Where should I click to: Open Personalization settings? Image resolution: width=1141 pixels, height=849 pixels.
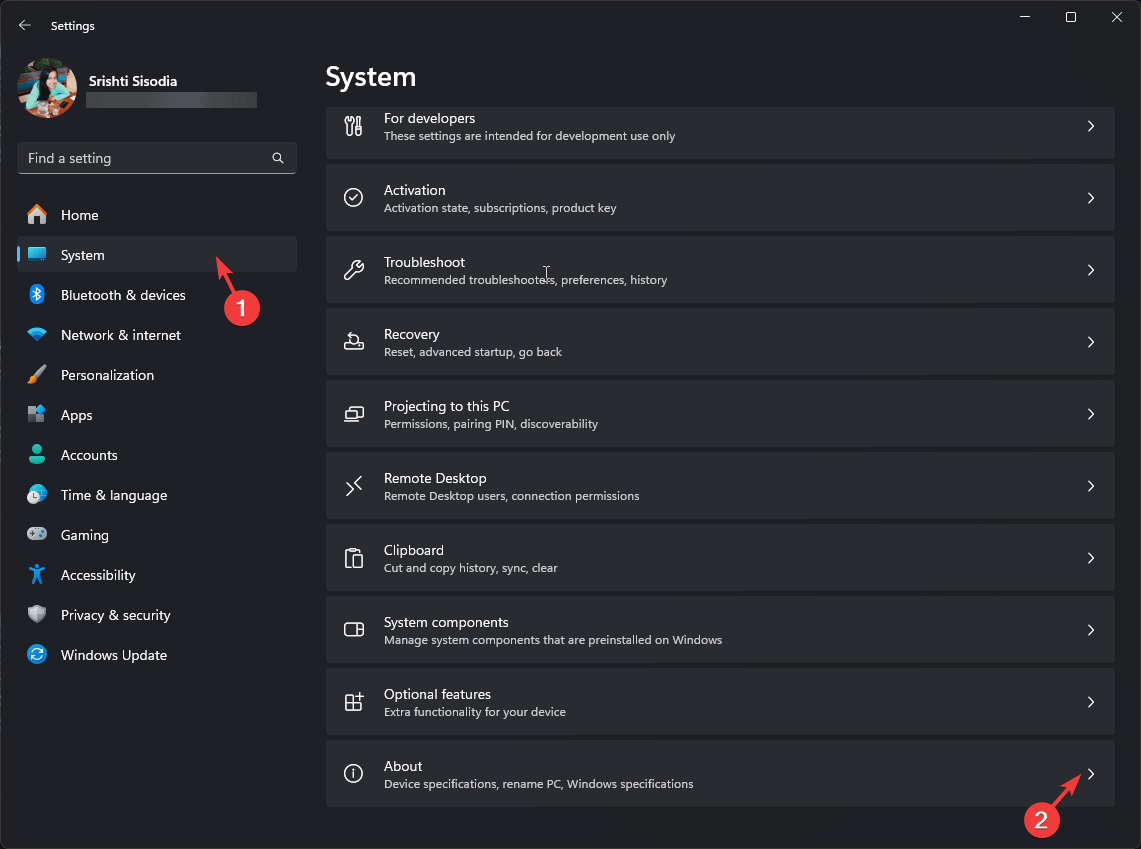coord(156,375)
